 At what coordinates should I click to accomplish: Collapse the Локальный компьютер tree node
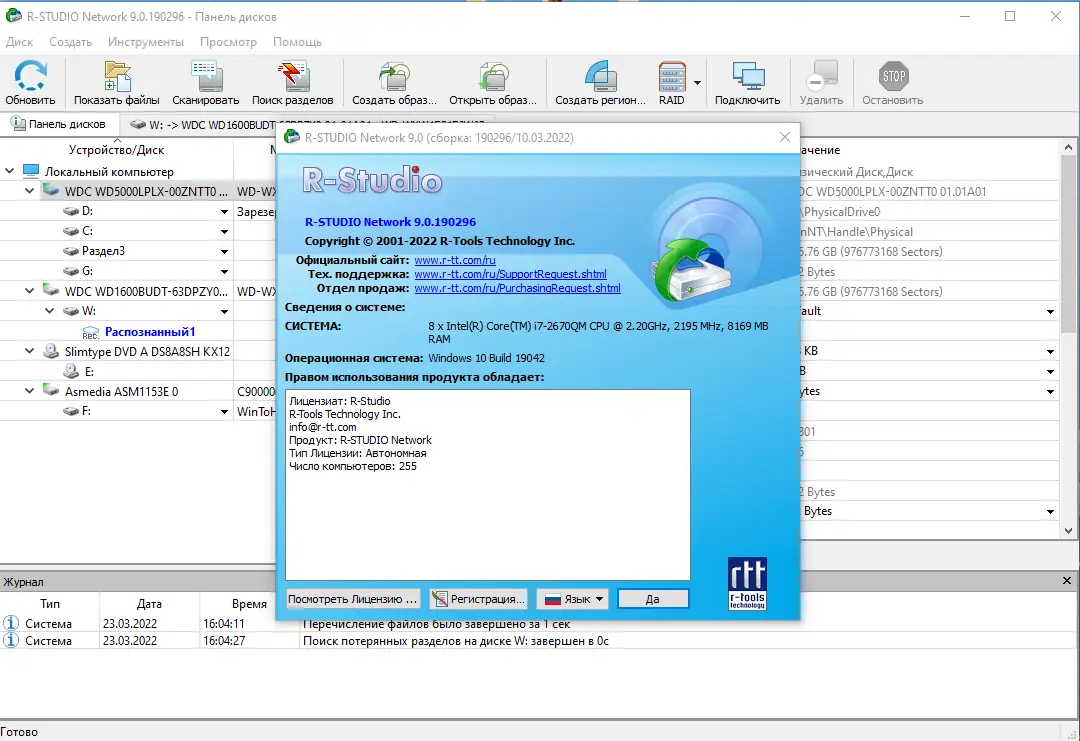(10, 171)
